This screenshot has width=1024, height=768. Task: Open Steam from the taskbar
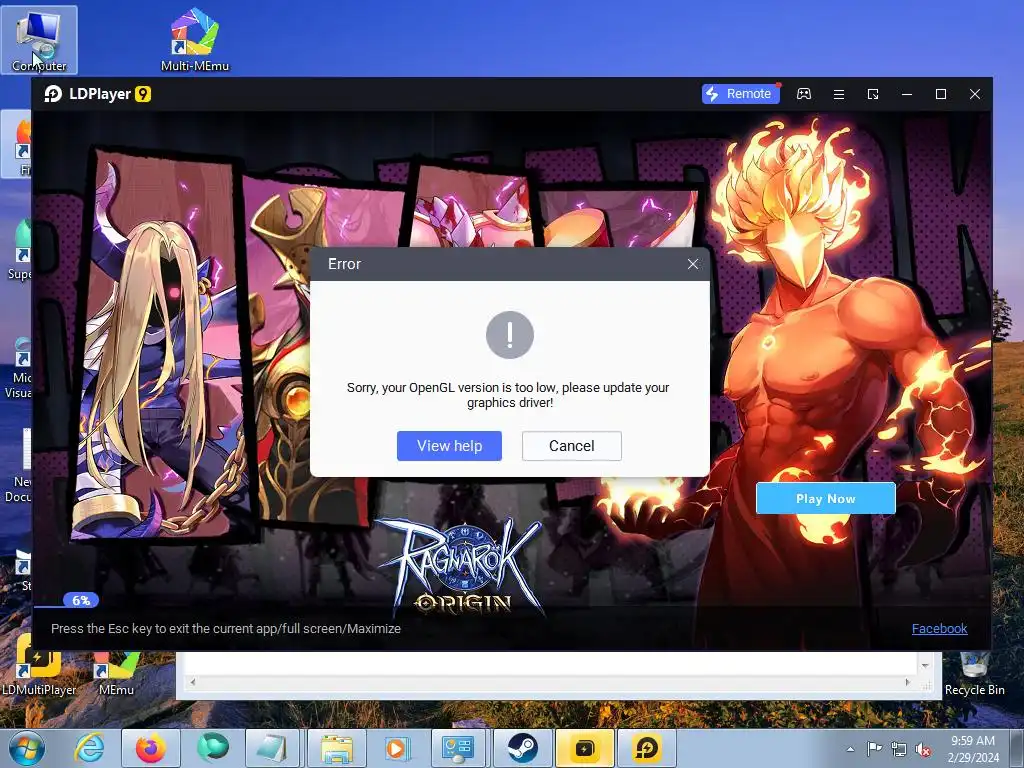click(522, 748)
